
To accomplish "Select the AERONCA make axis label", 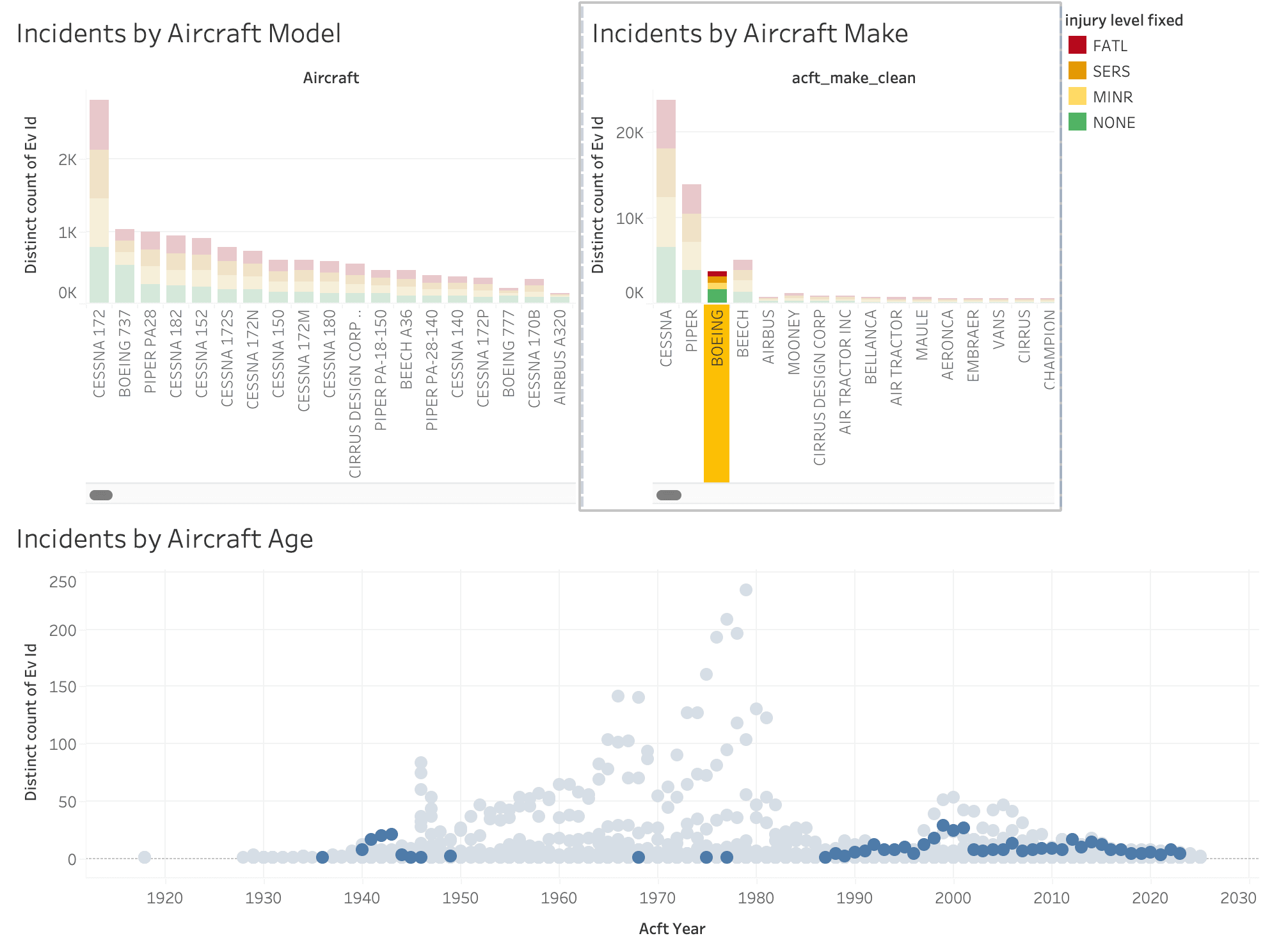I will tap(948, 345).
